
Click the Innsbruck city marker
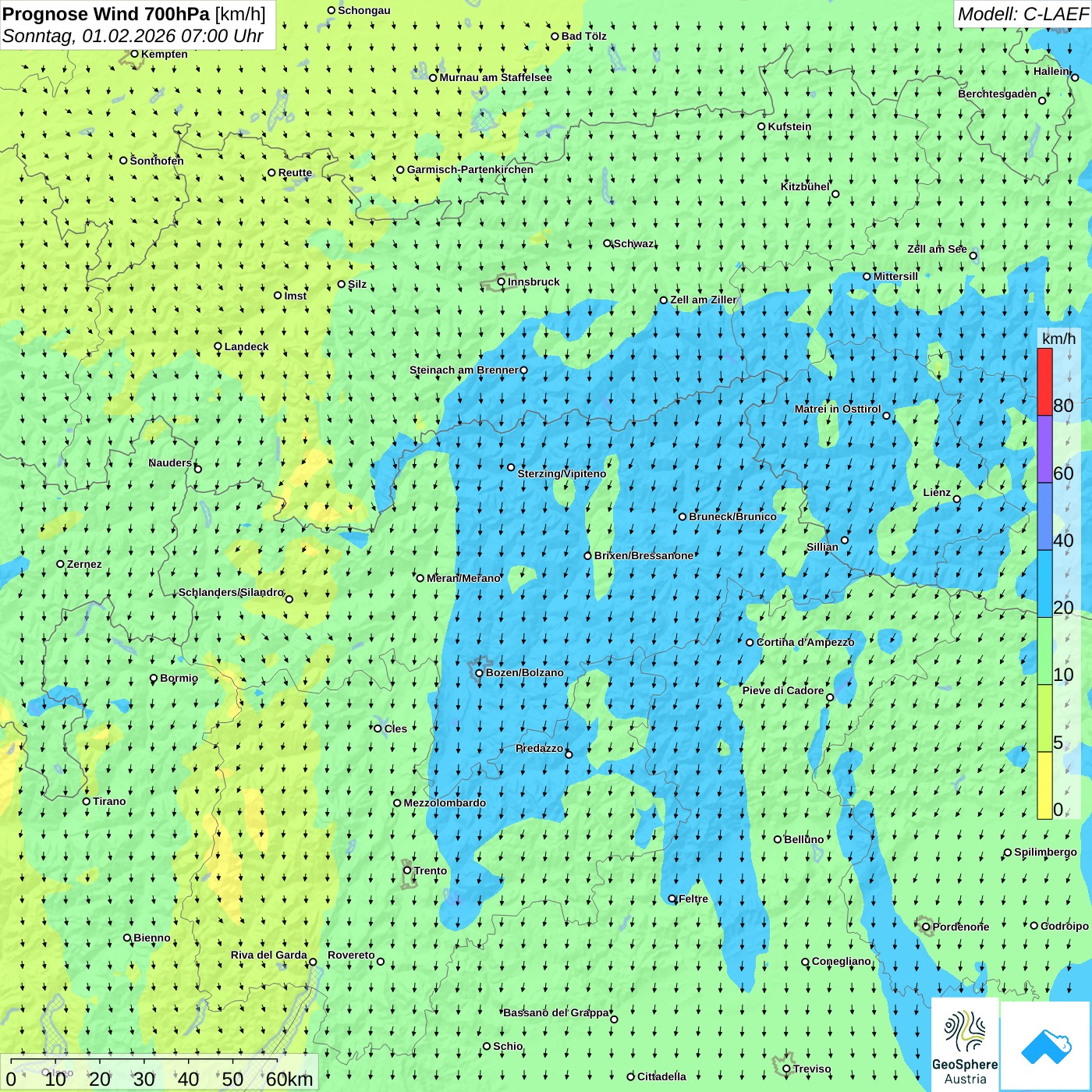click(x=502, y=282)
